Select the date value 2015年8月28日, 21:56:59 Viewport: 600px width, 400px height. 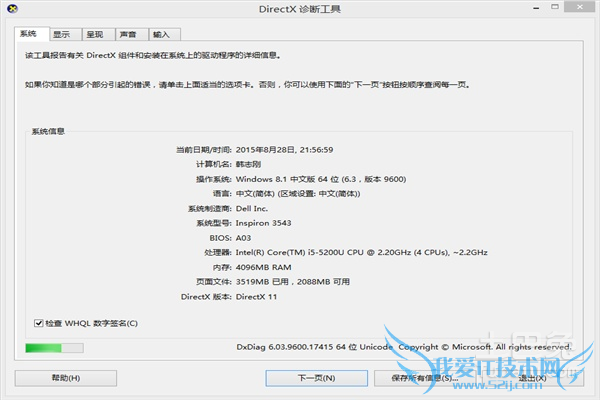(x=284, y=150)
